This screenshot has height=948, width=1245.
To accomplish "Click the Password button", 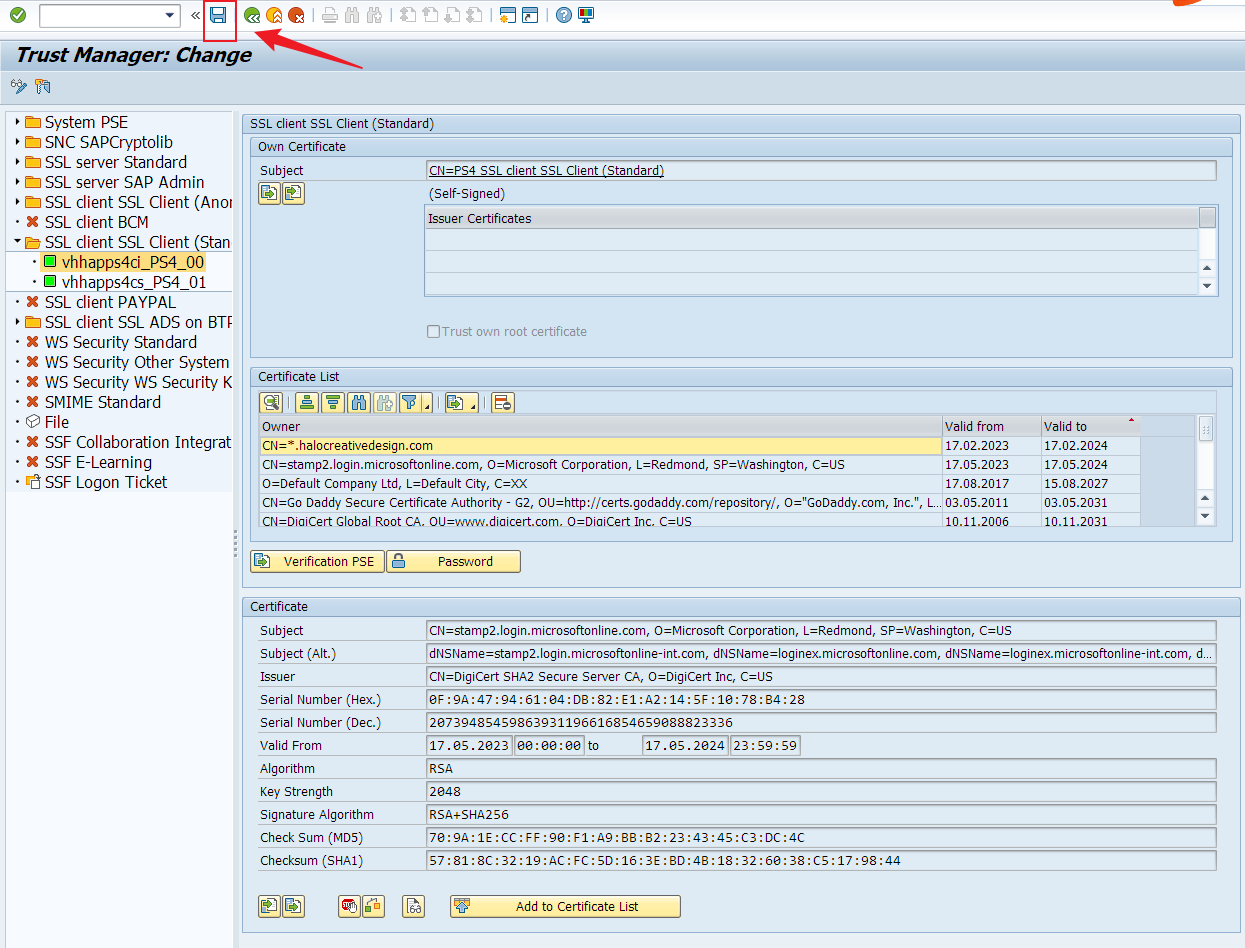I will pyautogui.click(x=453, y=561).
